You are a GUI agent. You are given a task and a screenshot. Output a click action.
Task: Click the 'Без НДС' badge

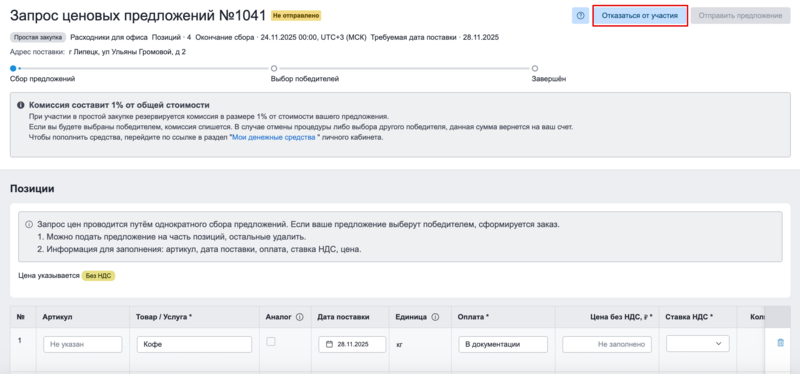point(98,276)
